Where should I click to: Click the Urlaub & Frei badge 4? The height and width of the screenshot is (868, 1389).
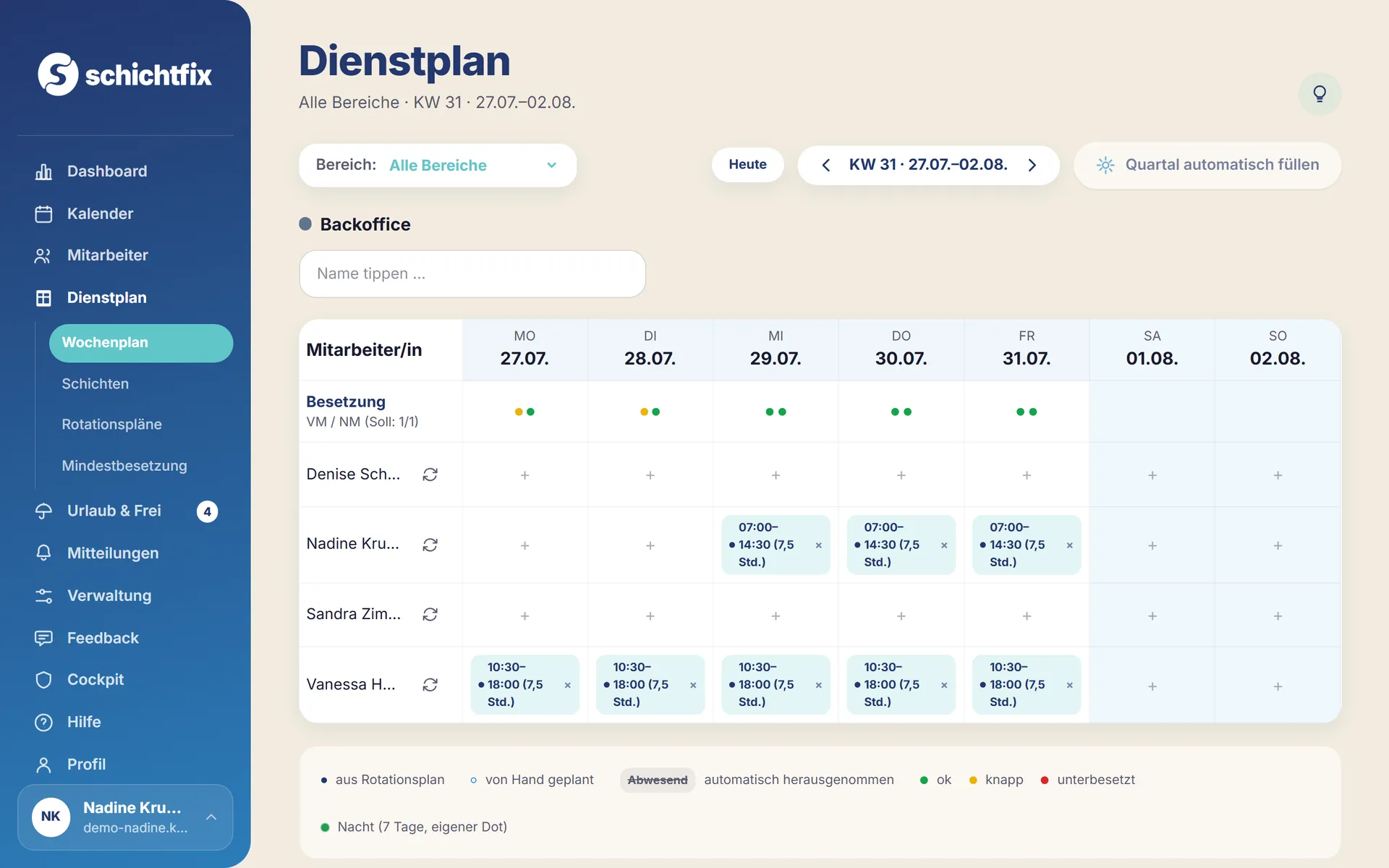(x=207, y=511)
